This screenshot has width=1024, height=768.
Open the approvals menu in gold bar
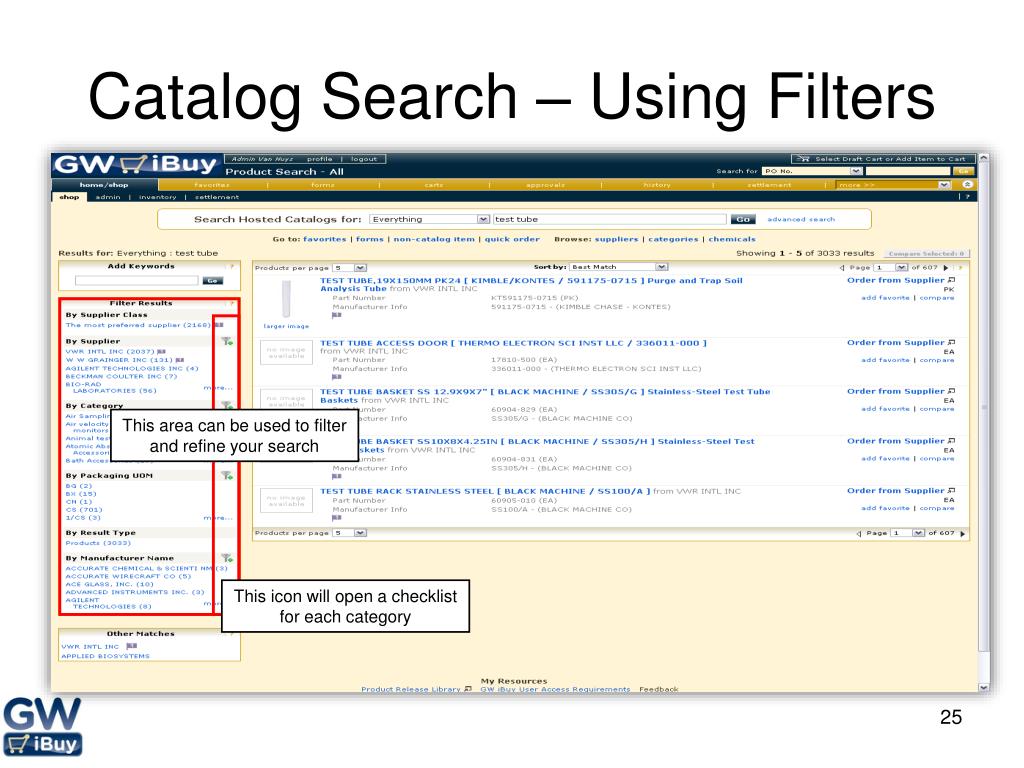coord(545,185)
